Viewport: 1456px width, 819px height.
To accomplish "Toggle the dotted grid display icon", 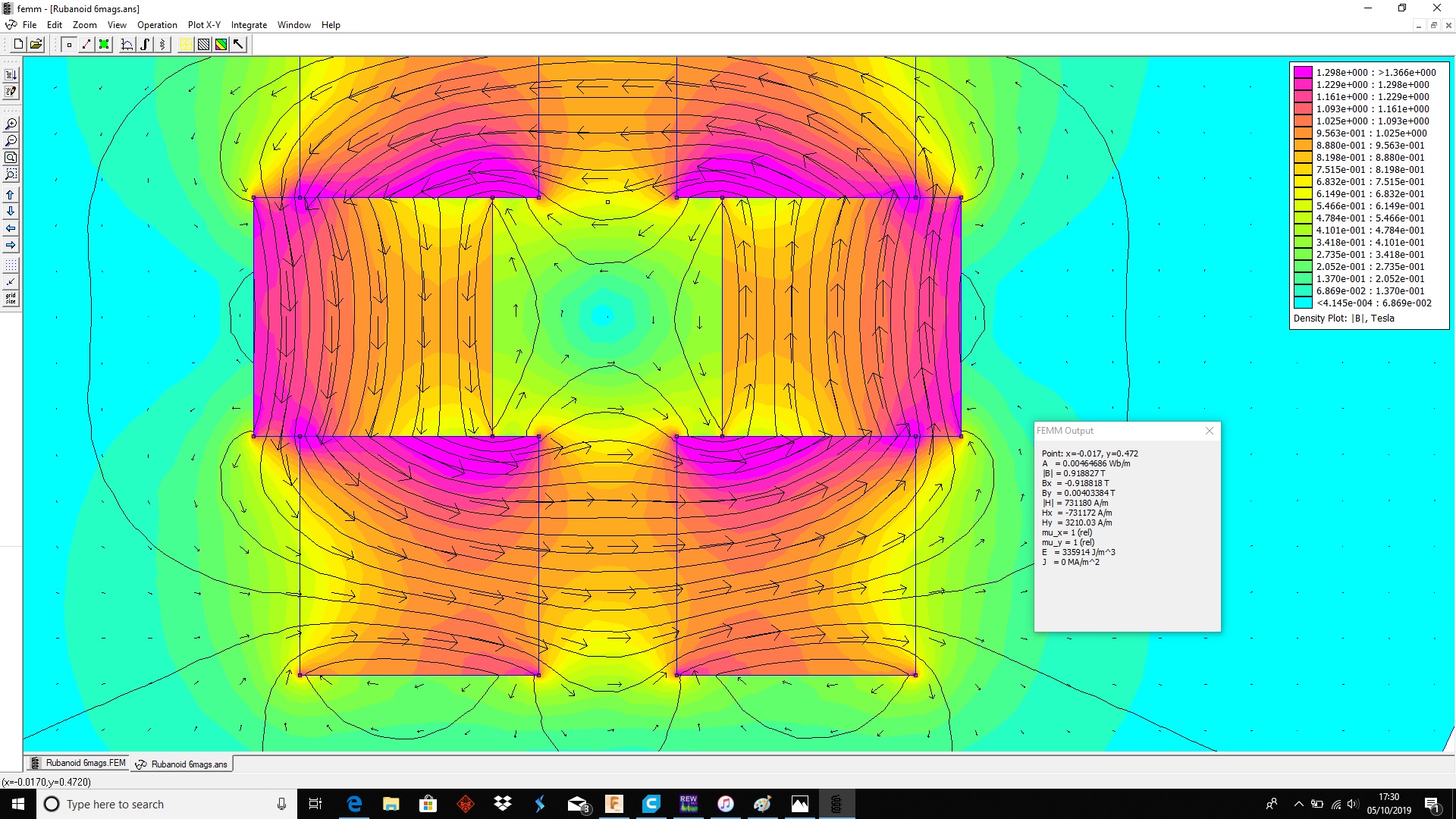I will coord(11,265).
